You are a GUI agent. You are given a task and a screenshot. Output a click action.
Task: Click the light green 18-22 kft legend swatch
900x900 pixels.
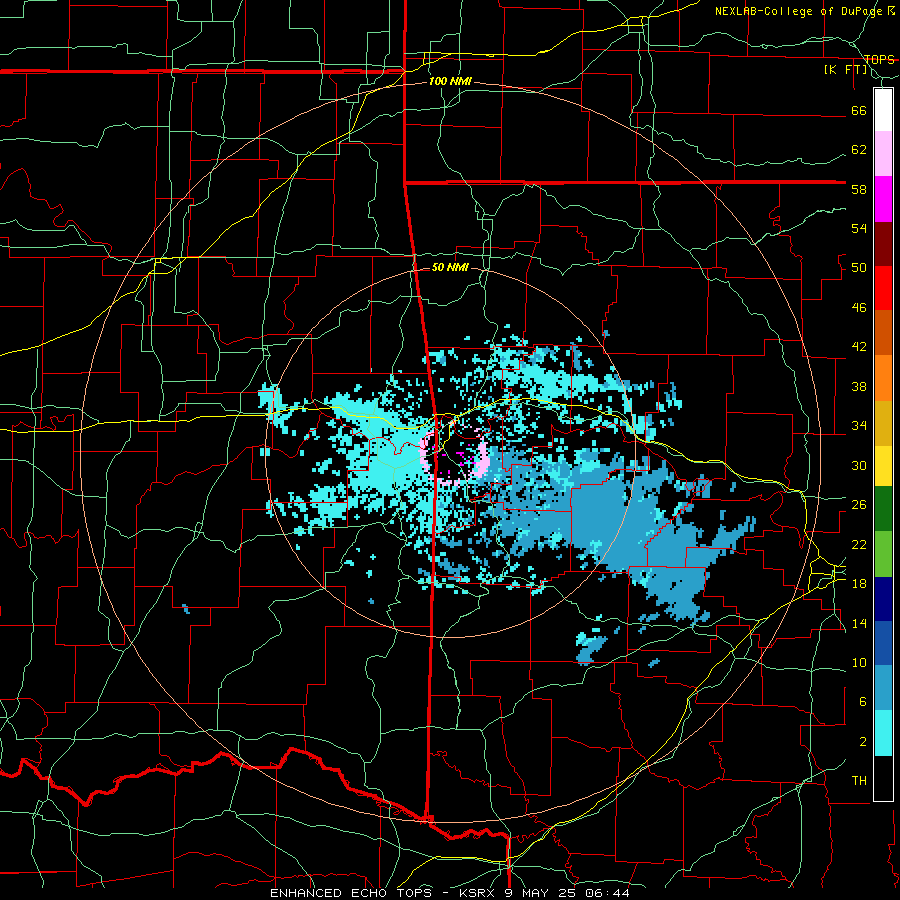click(x=883, y=554)
